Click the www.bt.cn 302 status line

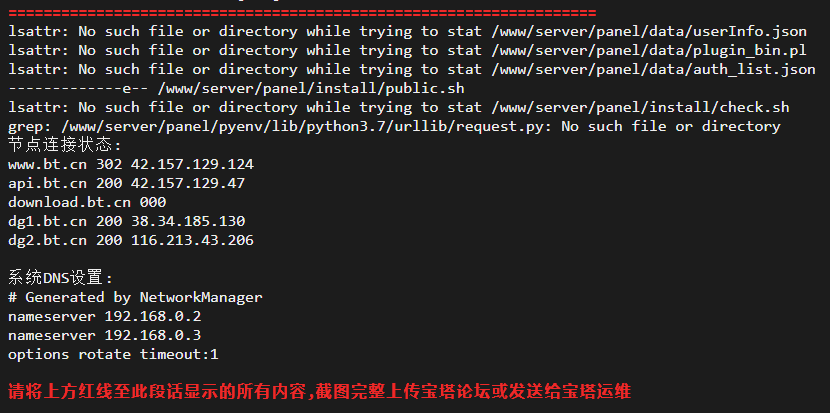tap(131, 165)
